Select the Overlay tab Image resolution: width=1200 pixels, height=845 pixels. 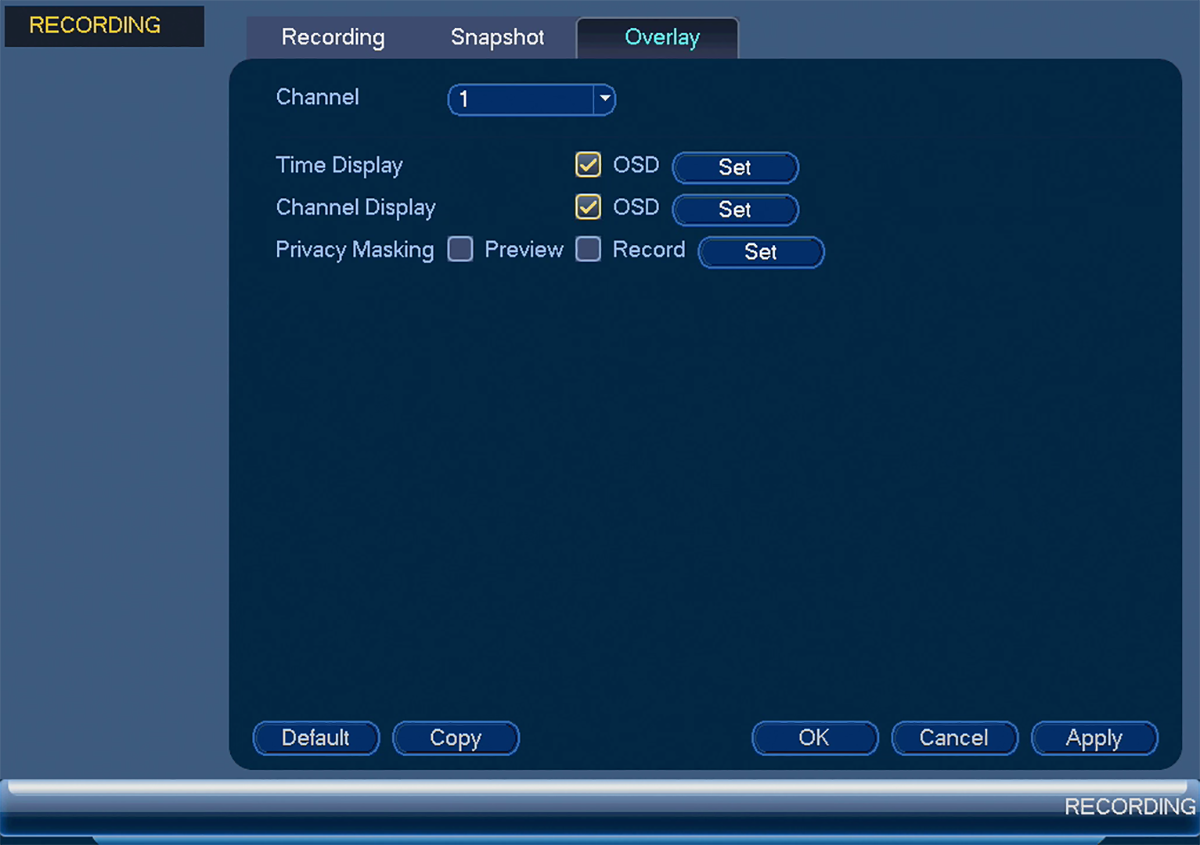tap(661, 38)
